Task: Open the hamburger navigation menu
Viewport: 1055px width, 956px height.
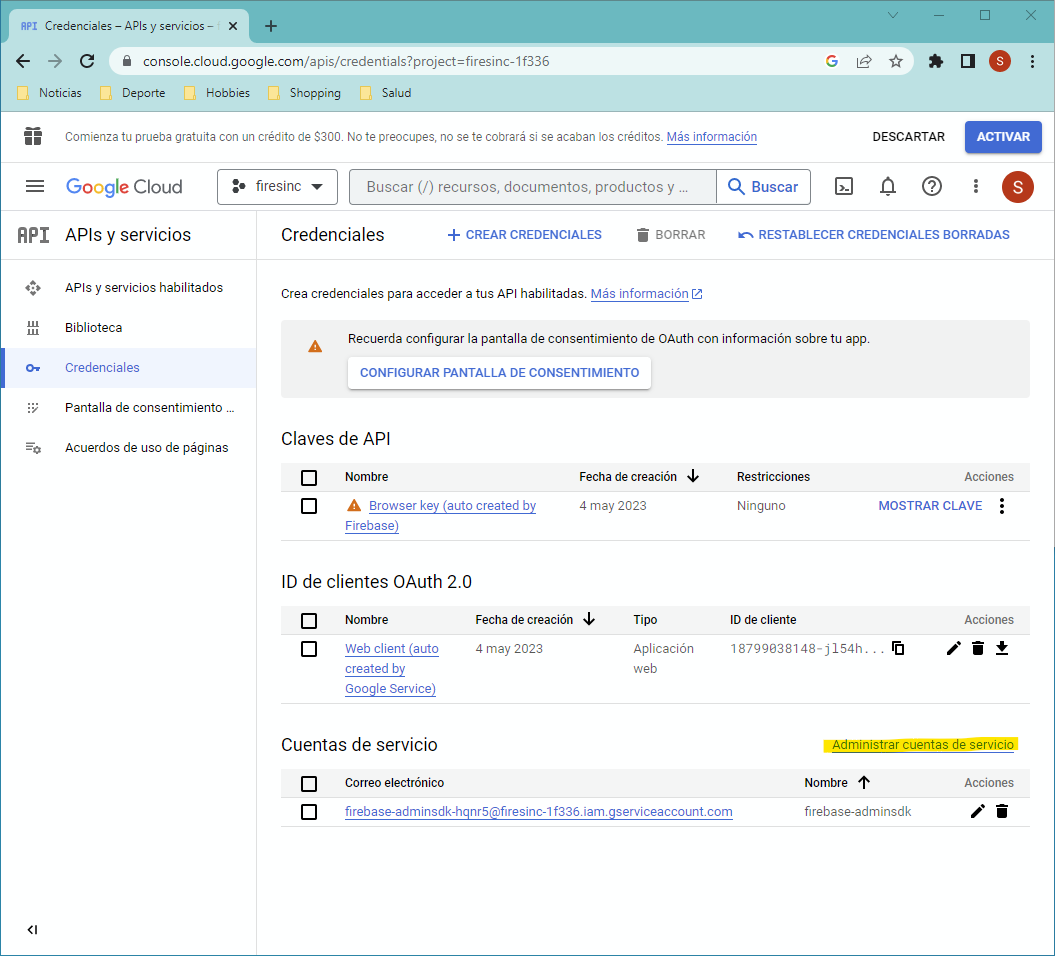Action: coord(35,186)
